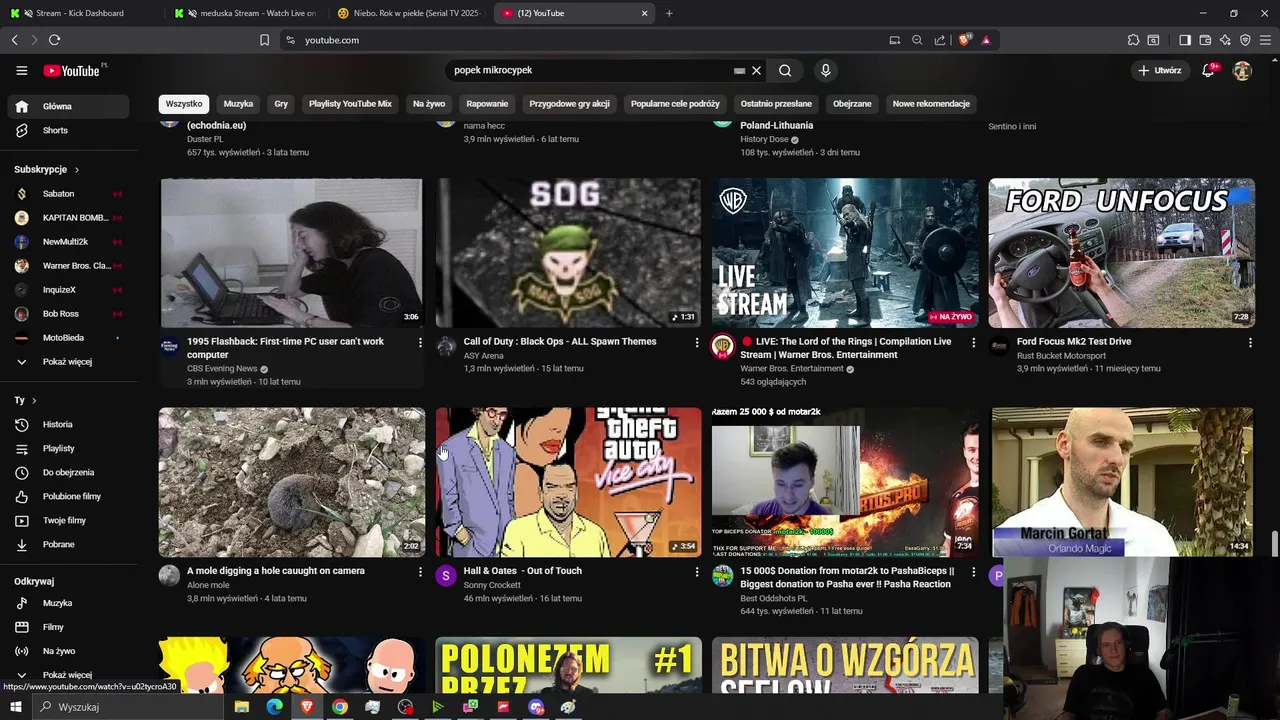1280x720 pixels.
Task: Open options menu for Ford Focus Mk2 video
Action: pyautogui.click(x=1250, y=343)
